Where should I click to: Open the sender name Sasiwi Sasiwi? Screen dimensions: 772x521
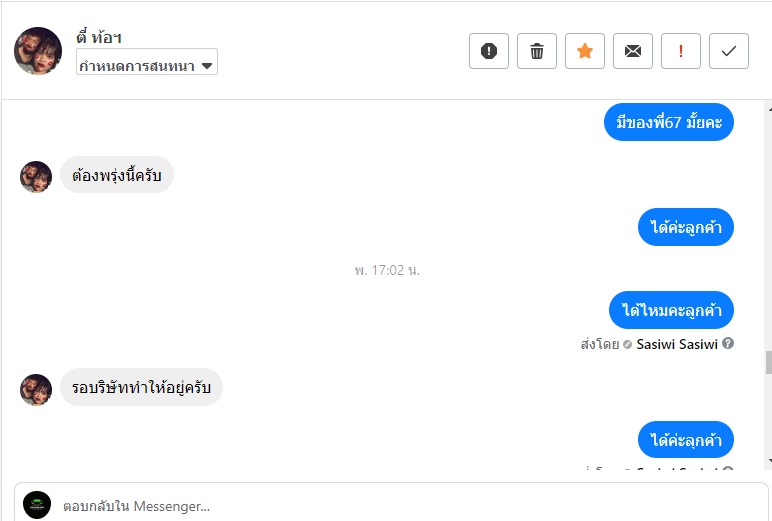(x=676, y=344)
